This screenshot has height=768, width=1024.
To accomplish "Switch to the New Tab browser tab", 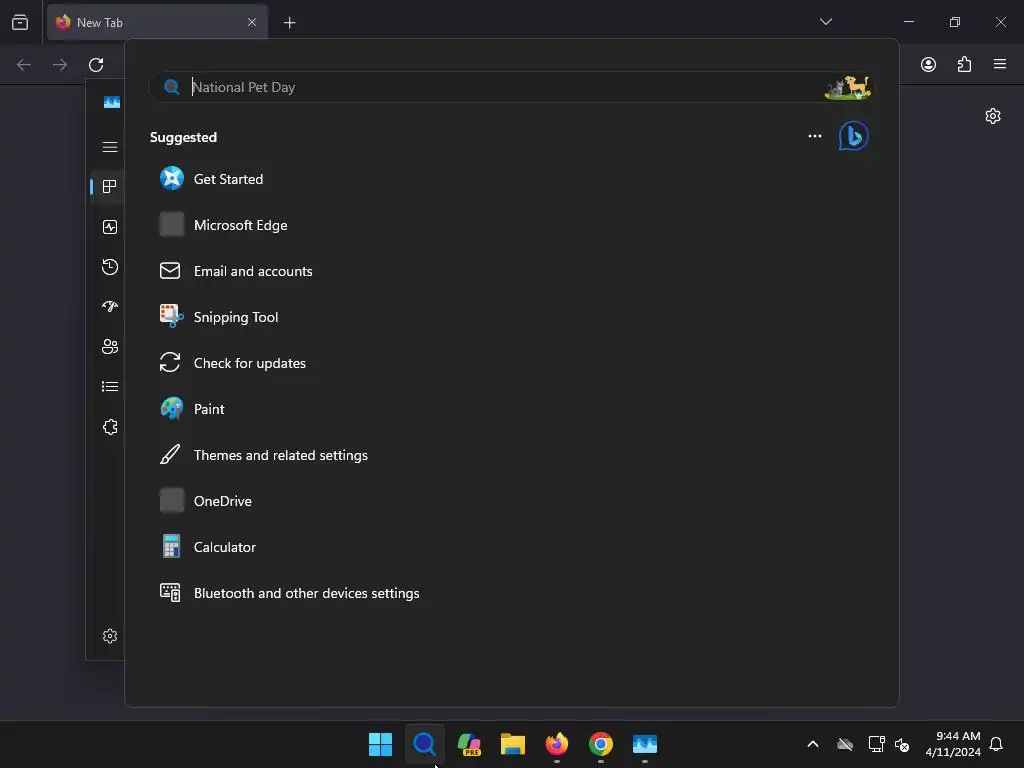I will pos(157,22).
